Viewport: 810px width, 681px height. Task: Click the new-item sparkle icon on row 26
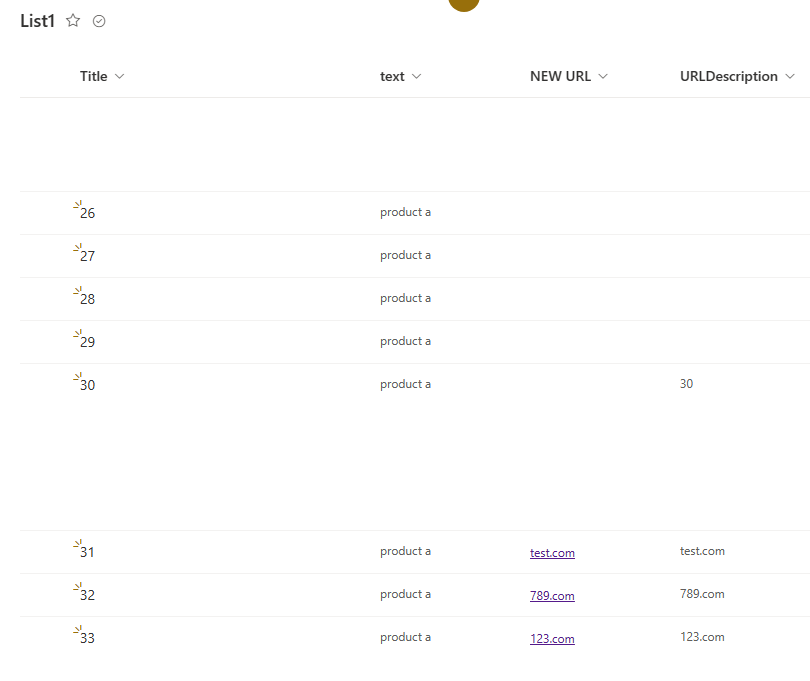point(77,205)
